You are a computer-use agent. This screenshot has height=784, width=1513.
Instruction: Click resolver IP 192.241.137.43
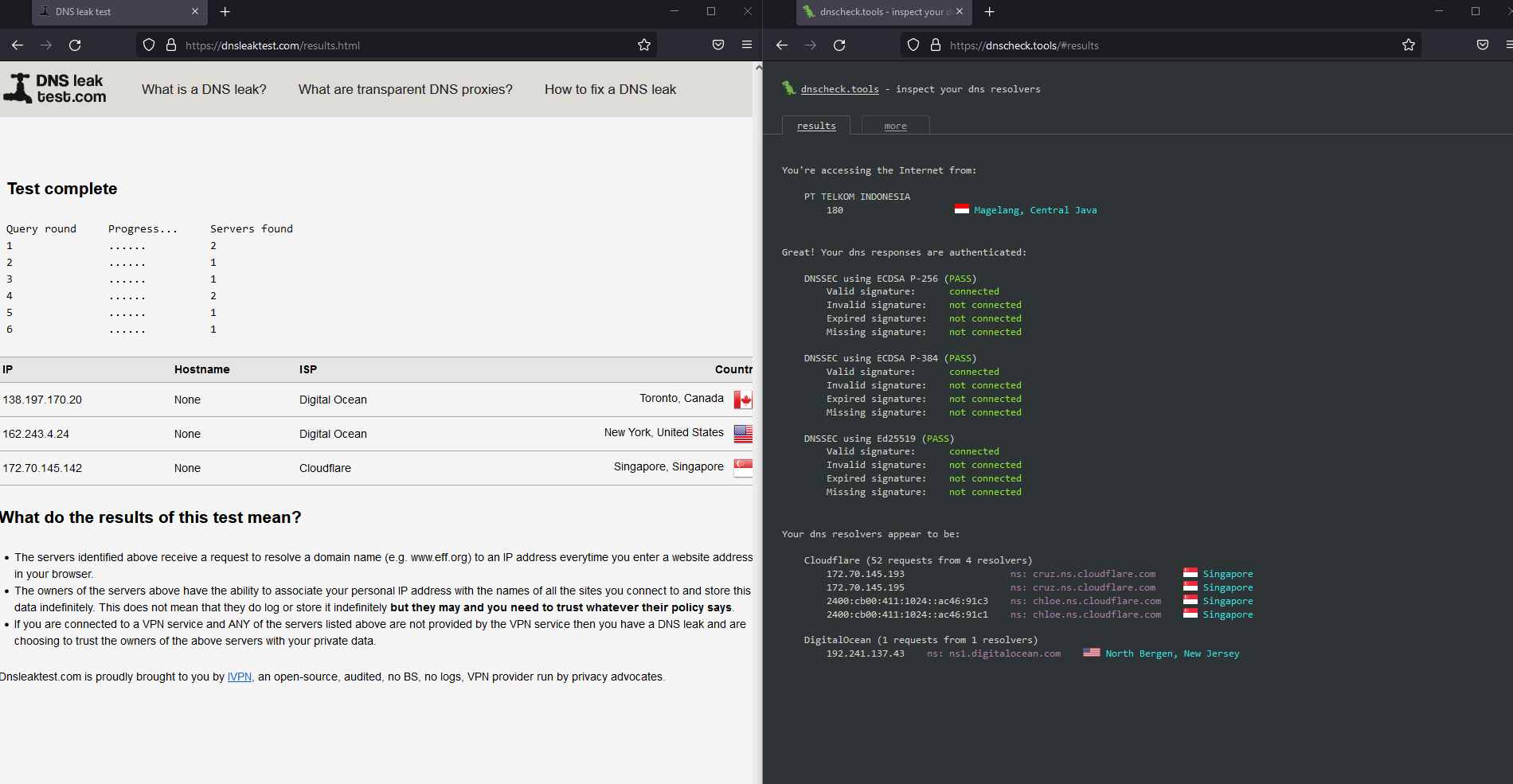pyautogui.click(x=866, y=653)
